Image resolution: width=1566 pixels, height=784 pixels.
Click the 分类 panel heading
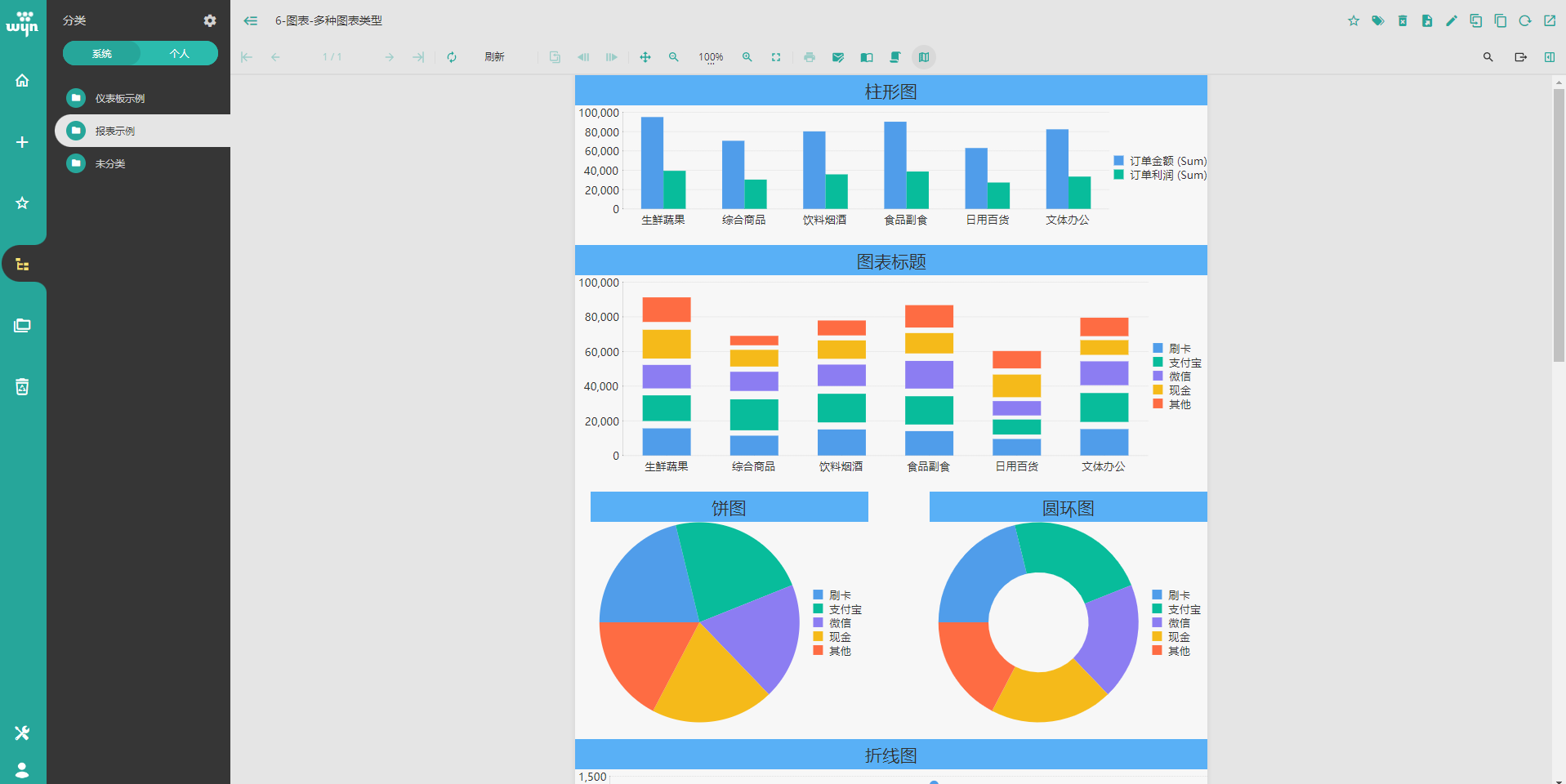74,20
